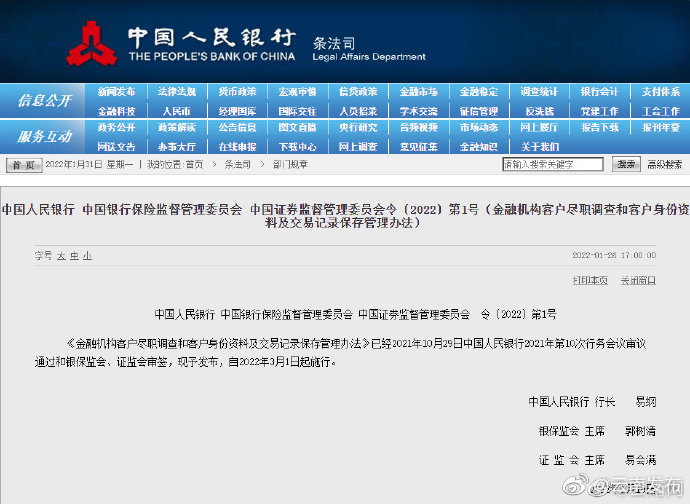
Task: Open 银行会计 menu item
Action: tap(599, 92)
